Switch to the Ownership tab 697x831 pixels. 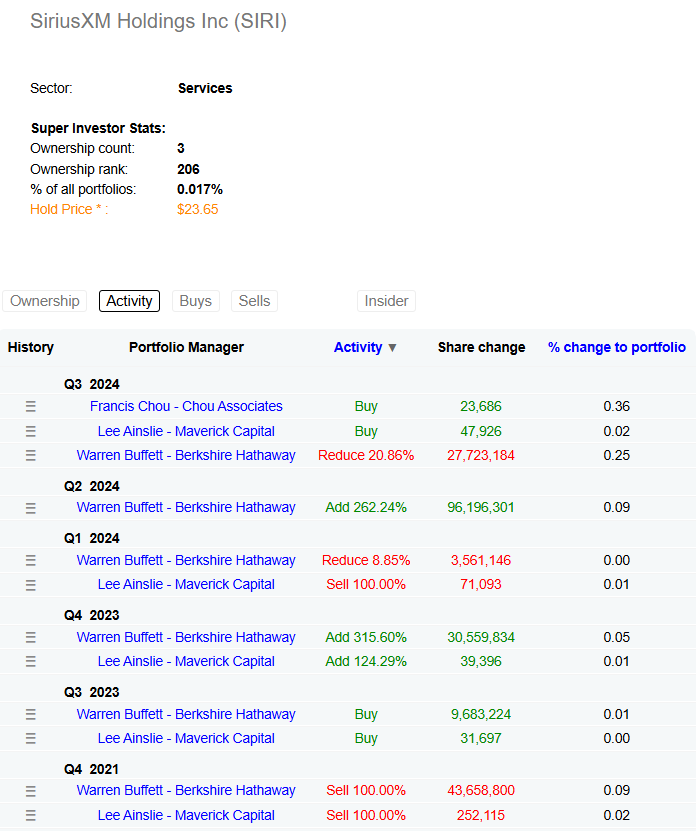[x=45, y=301]
